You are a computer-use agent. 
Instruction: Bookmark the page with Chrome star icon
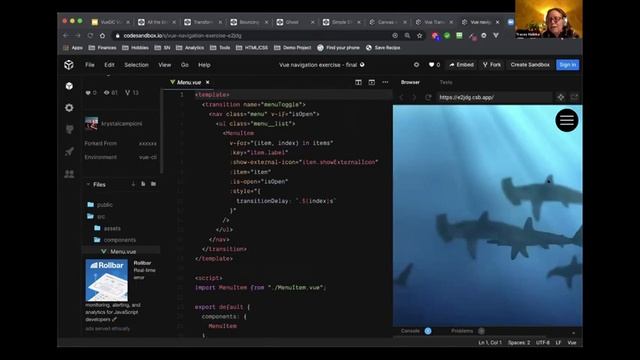(x=420, y=36)
